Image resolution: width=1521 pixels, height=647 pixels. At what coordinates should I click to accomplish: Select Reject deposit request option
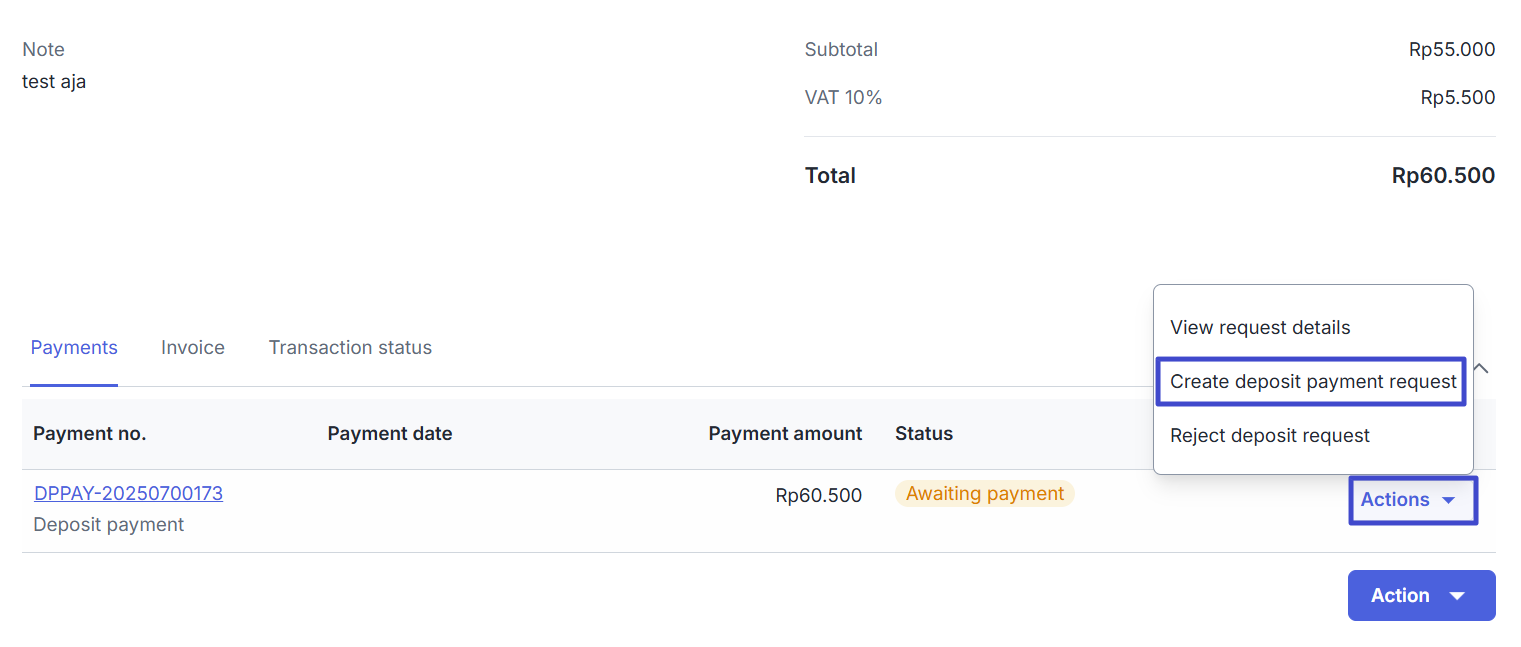click(x=1270, y=436)
